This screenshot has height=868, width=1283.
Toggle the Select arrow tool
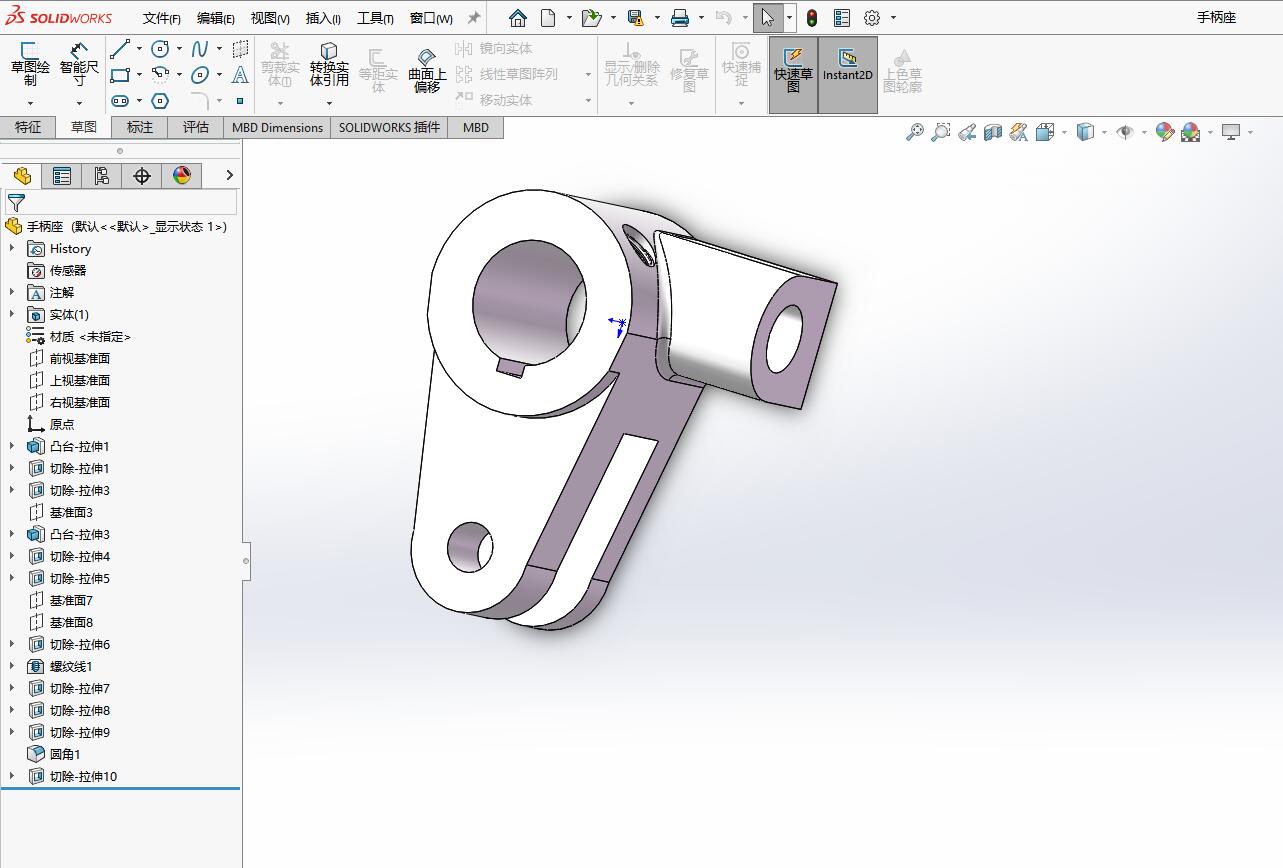(x=767, y=18)
